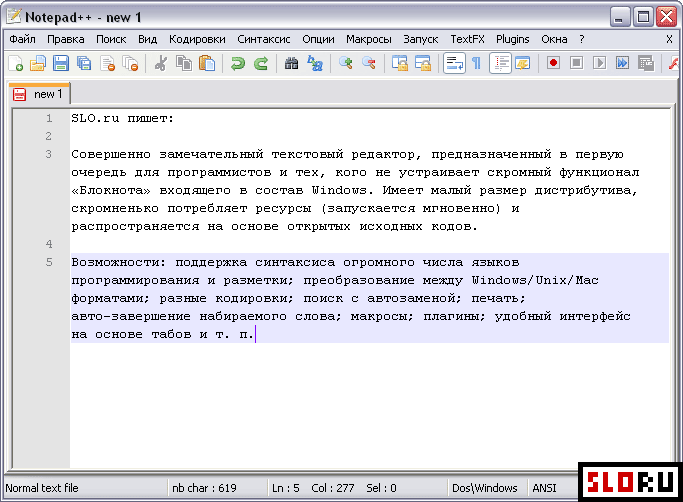Click the word '«Блокнота»' in the text

click(x=111, y=190)
